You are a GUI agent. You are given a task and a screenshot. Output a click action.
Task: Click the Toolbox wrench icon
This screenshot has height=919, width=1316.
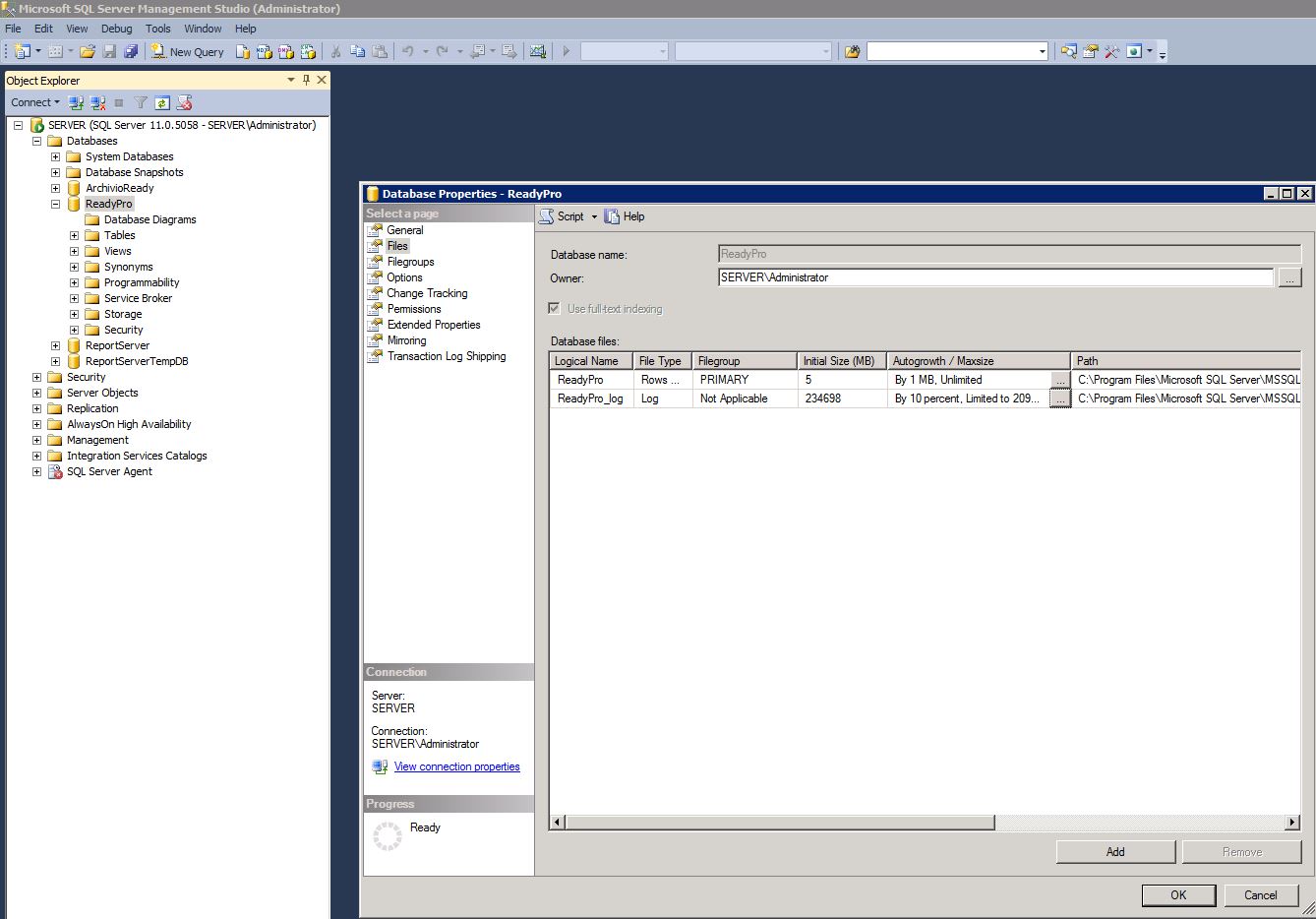click(x=1111, y=51)
